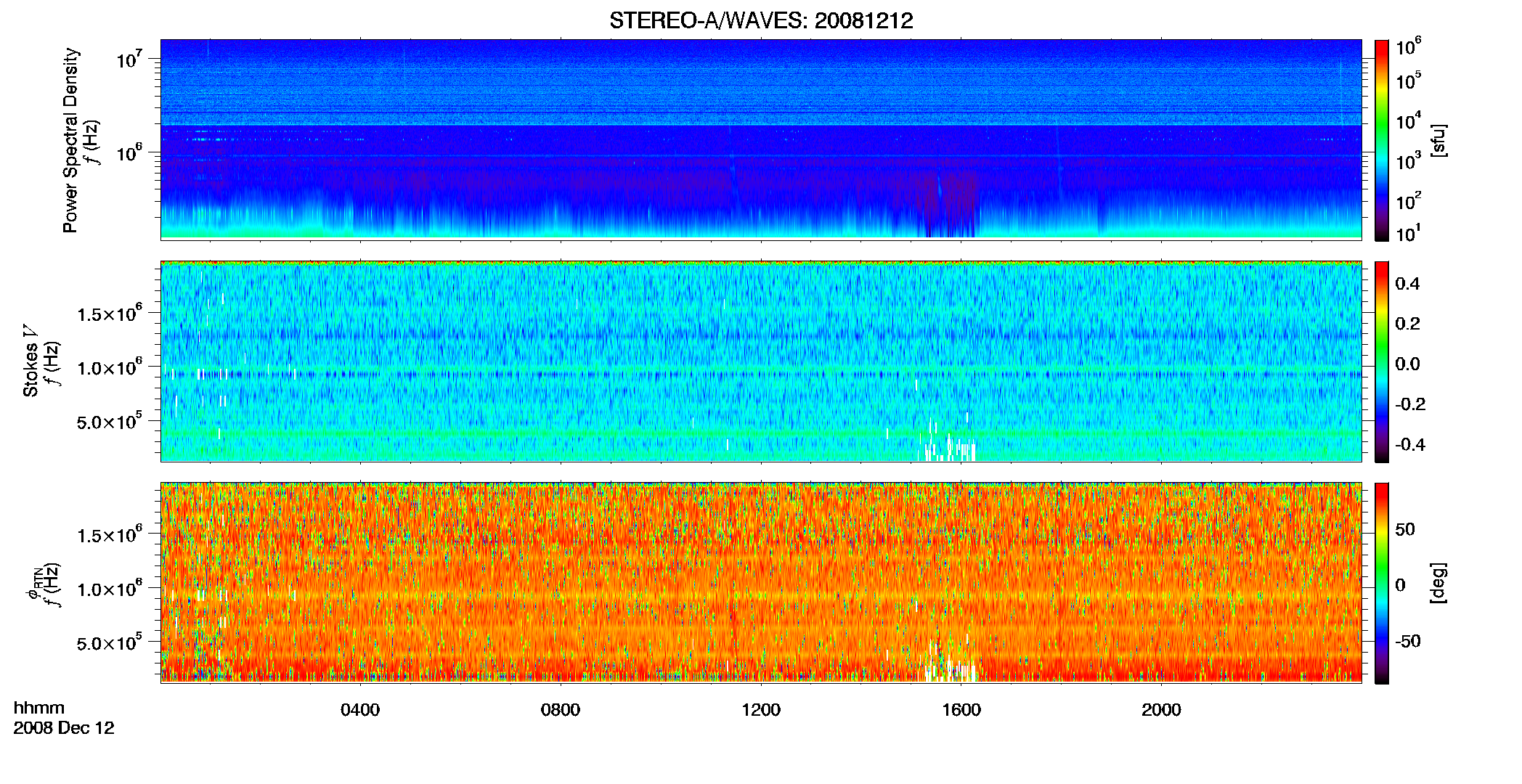Click the 0400 time axis label
The height and width of the screenshot is (784, 1522).
(x=360, y=710)
